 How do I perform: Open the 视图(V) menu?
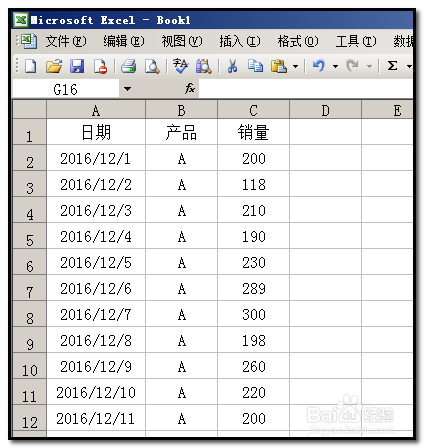182,41
